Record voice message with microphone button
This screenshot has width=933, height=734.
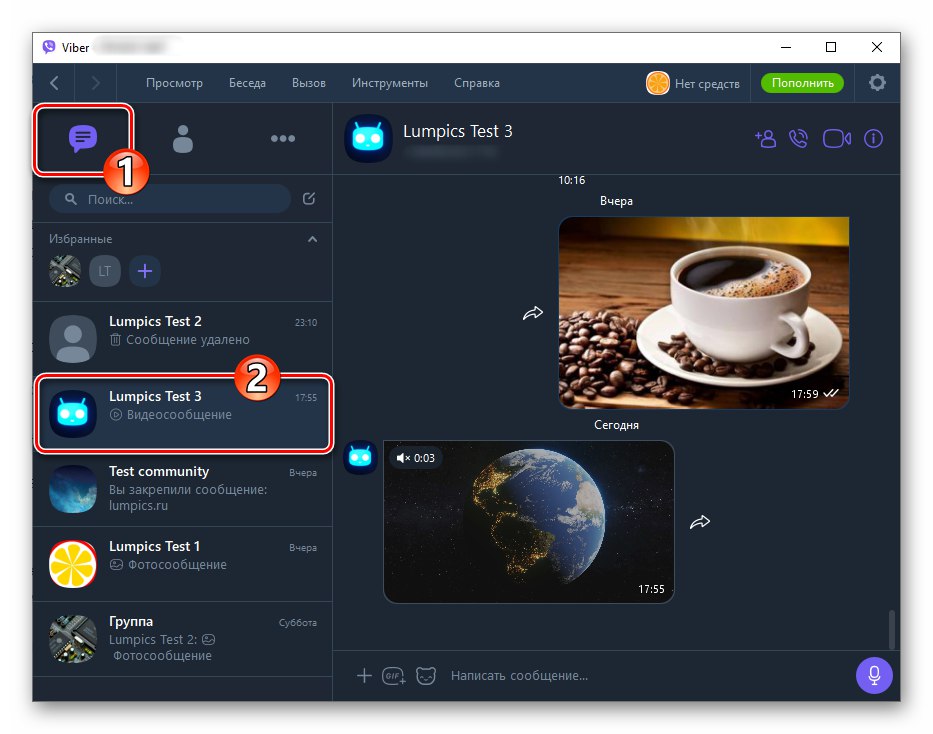pos(874,675)
